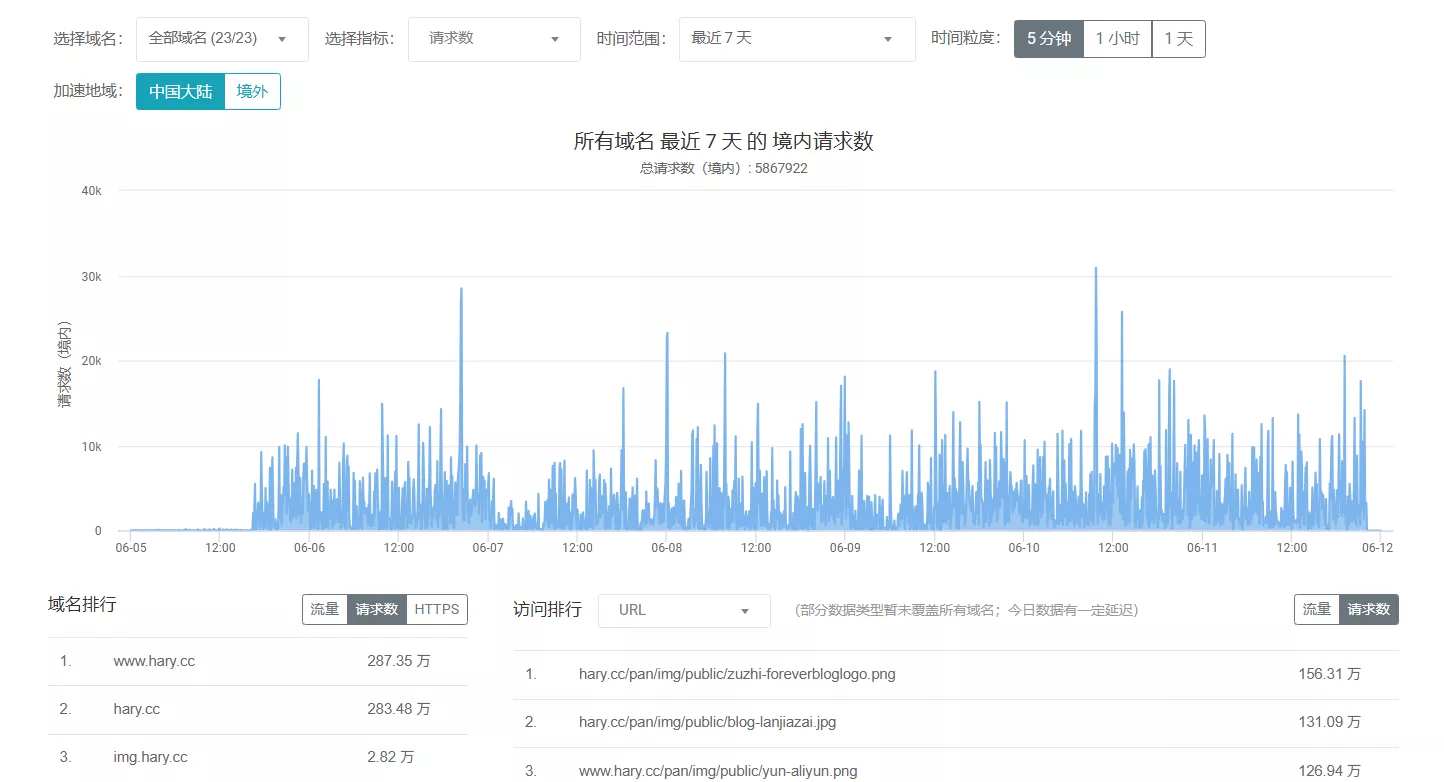Screen dimensions: 1444x782
Task: Select 中国大陆 acceleration region
Action: click(181, 92)
